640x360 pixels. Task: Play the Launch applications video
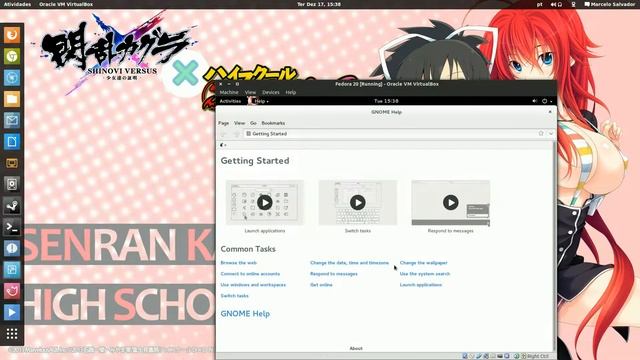pyautogui.click(x=264, y=202)
